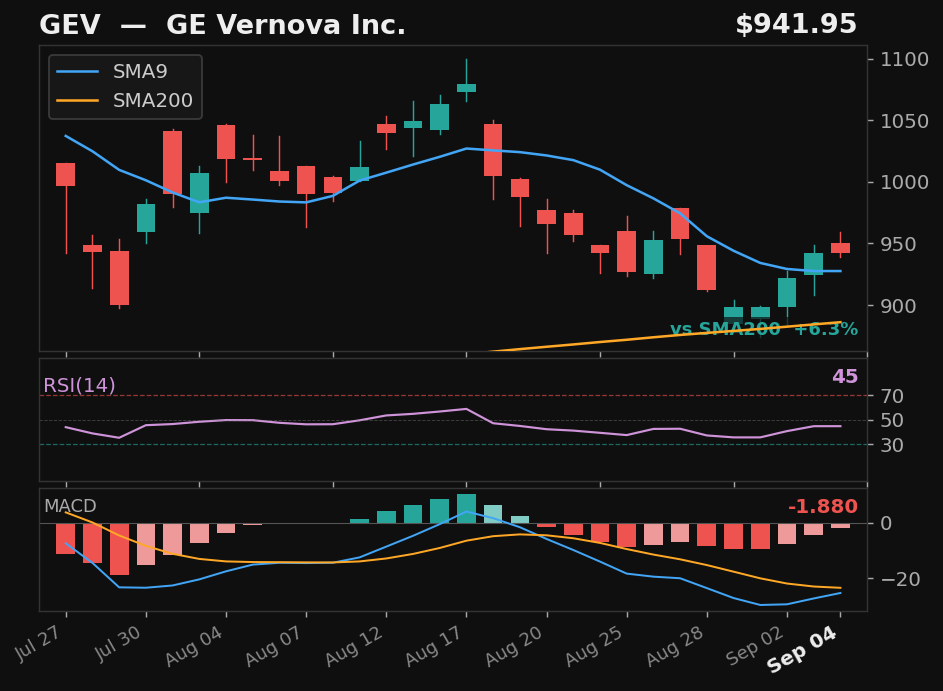Screen dimensions: 943x691
Task: Click the 900 price axis label
Action: pyautogui.click(x=898, y=306)
